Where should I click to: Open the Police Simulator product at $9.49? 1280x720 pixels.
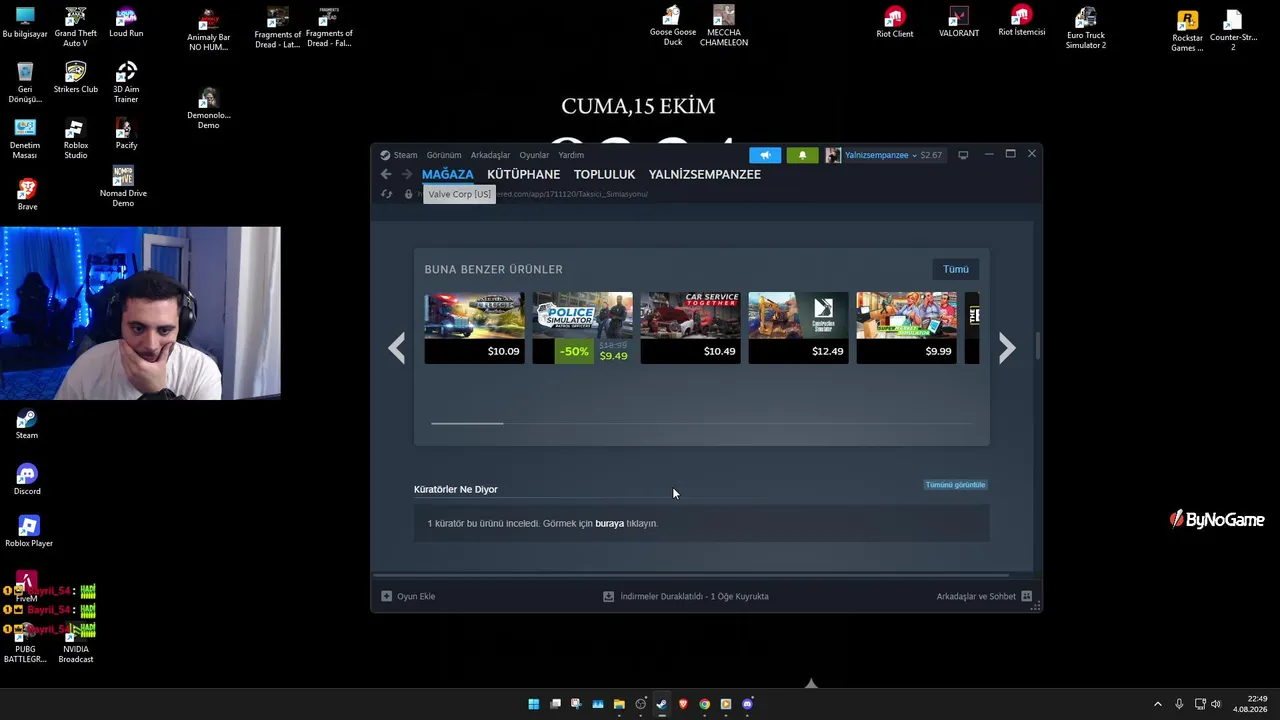(582, 328)
